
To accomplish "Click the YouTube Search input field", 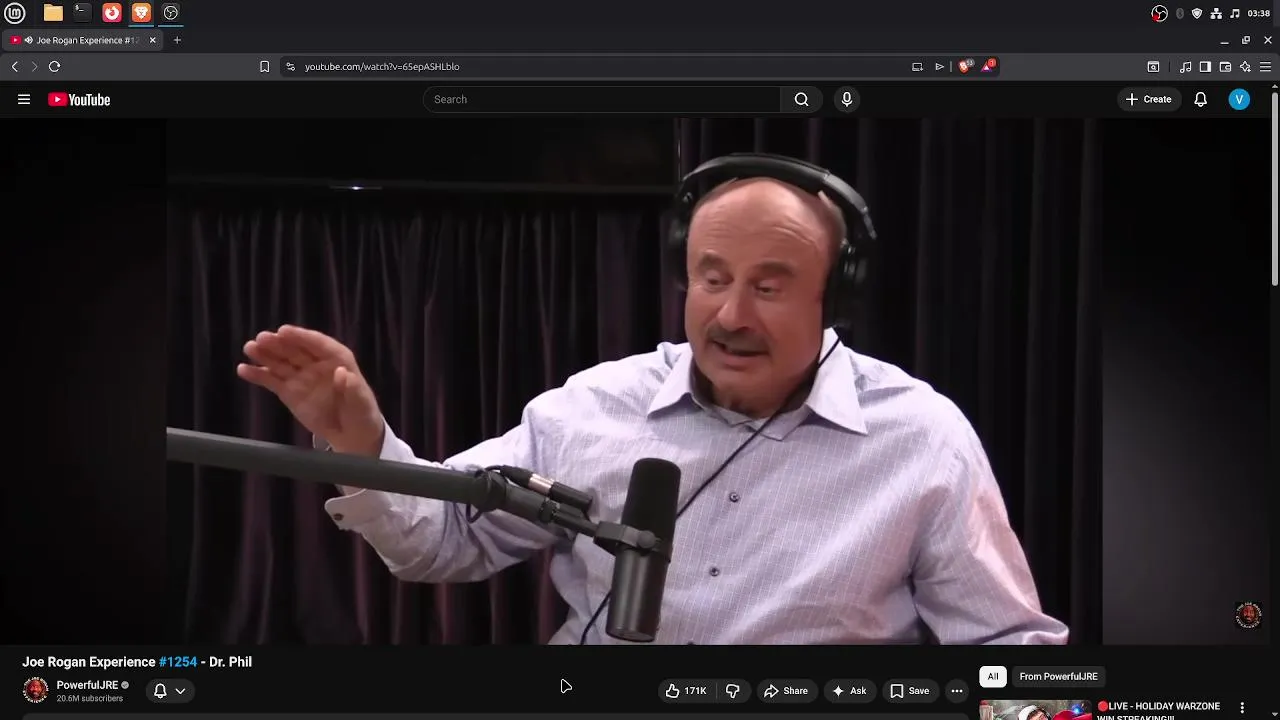I will pos(602,99).
